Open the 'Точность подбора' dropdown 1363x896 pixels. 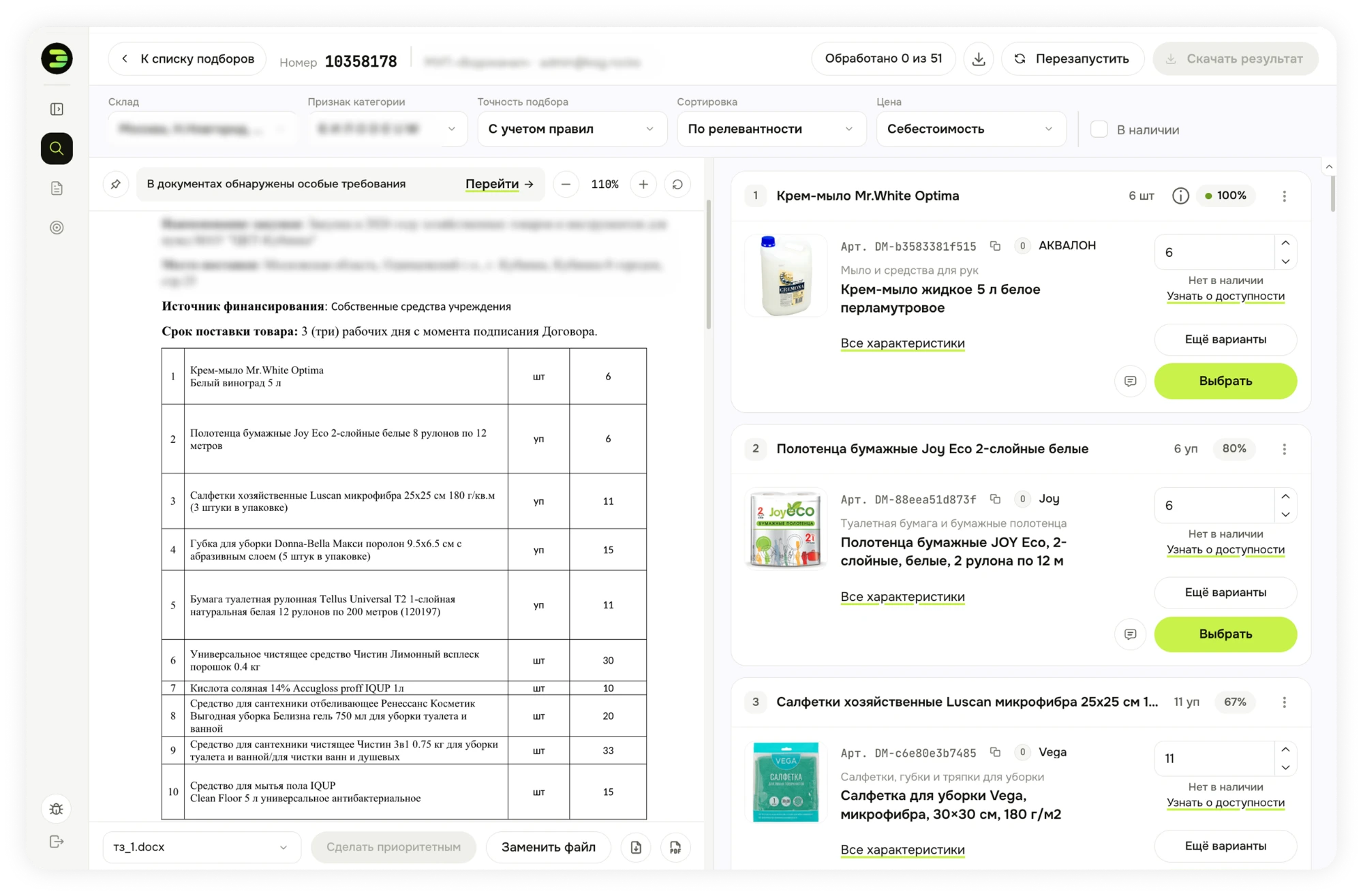click(571, 129)
